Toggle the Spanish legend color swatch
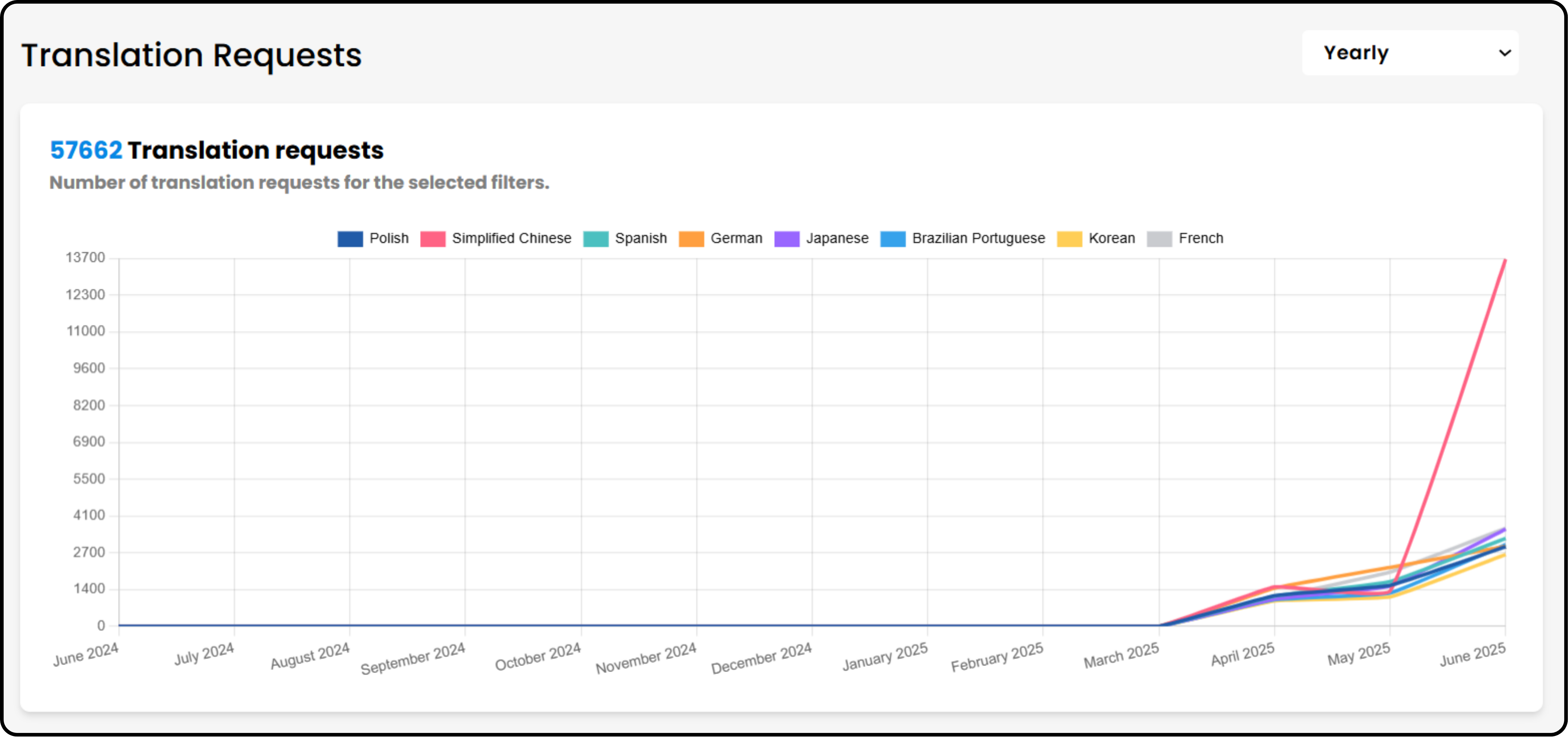The width and height of the screenshot is (1568, 737). click(x=596, y=238)
